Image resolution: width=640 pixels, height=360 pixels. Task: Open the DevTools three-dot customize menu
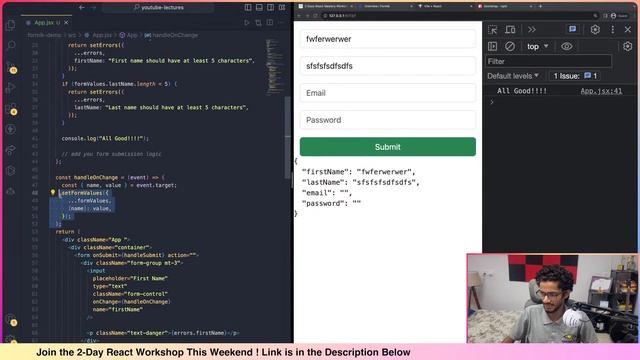click(x=612, y=29)
